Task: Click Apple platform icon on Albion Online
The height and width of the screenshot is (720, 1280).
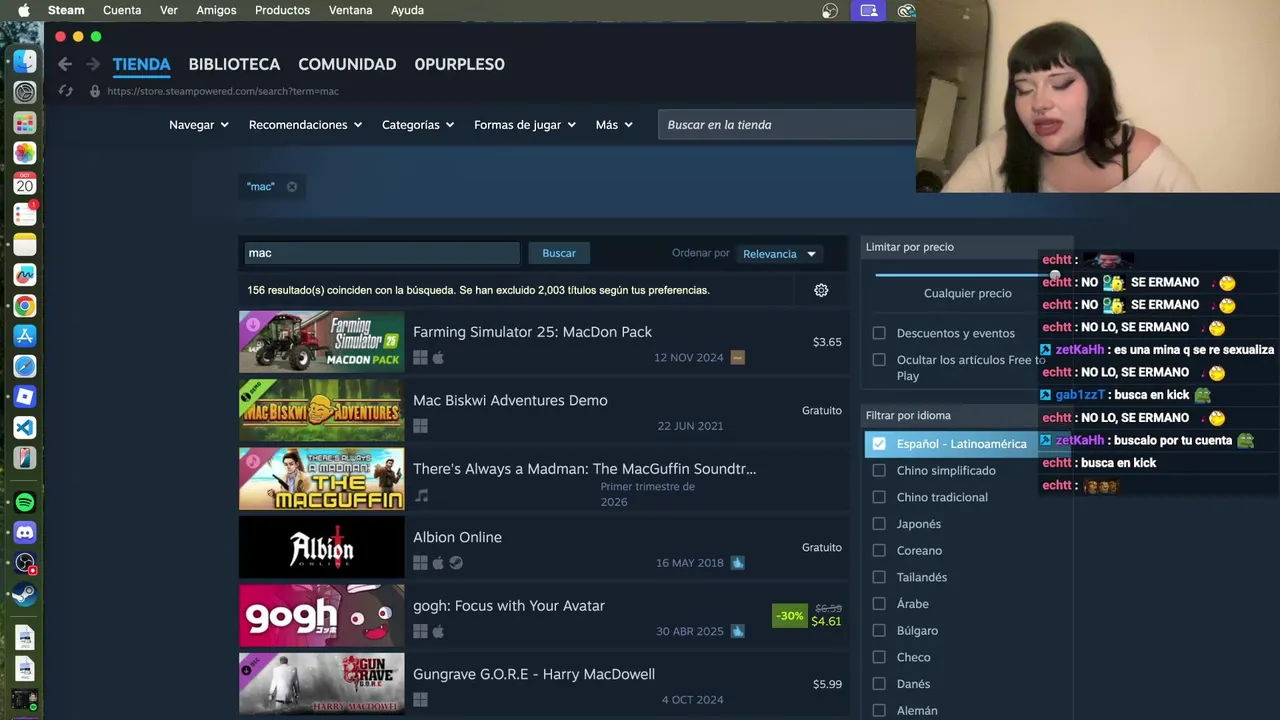Action: click(438, 563)
